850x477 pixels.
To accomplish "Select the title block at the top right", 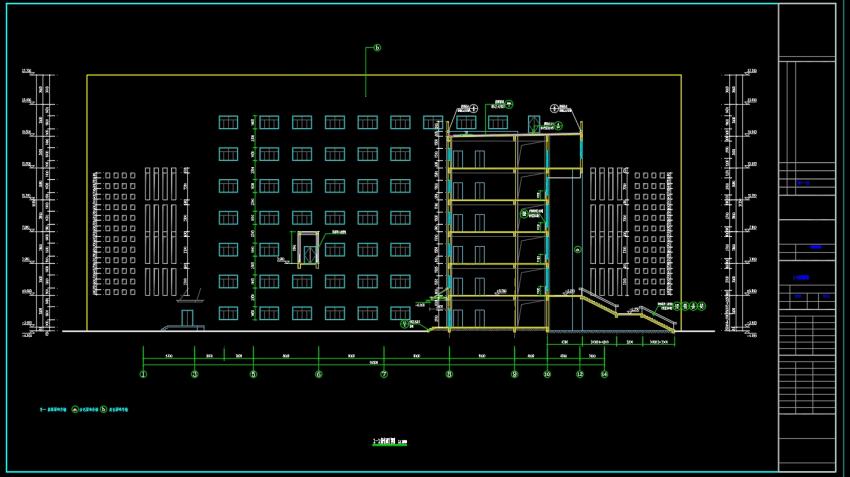I will coord(807,30).
